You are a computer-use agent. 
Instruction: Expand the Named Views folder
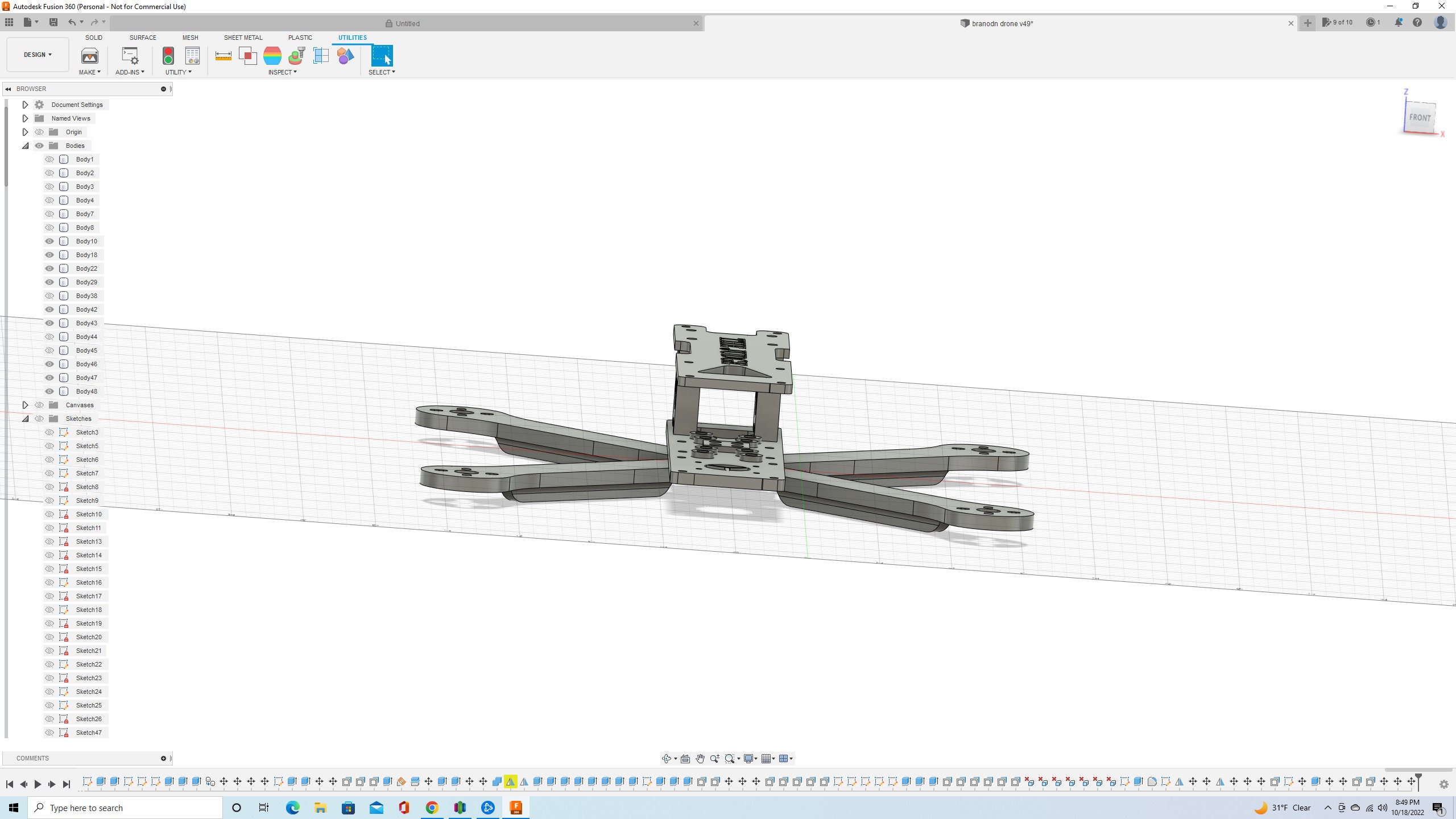pos(25,118)
